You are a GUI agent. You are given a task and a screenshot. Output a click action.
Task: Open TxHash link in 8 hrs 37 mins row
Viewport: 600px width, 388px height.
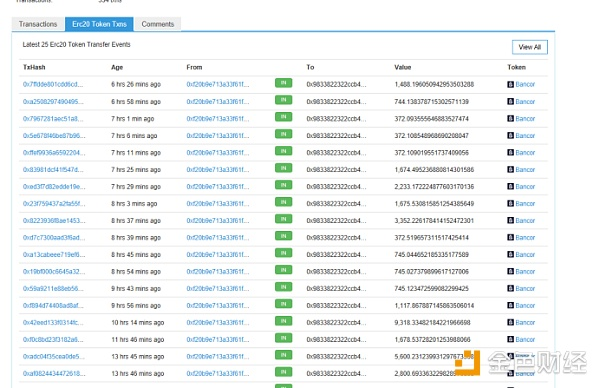[54, 220]
